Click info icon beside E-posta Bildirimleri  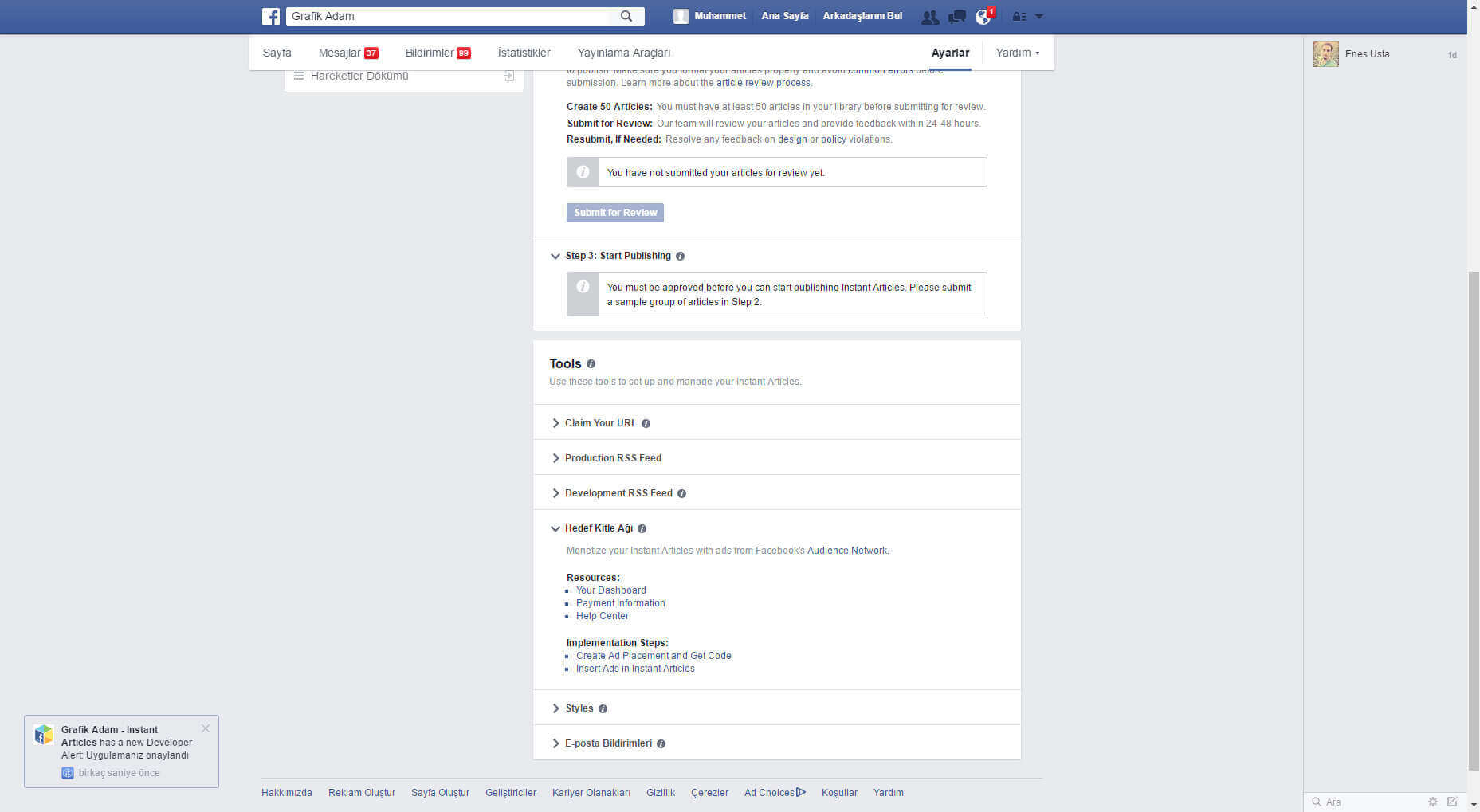click(x=661, y=744)
